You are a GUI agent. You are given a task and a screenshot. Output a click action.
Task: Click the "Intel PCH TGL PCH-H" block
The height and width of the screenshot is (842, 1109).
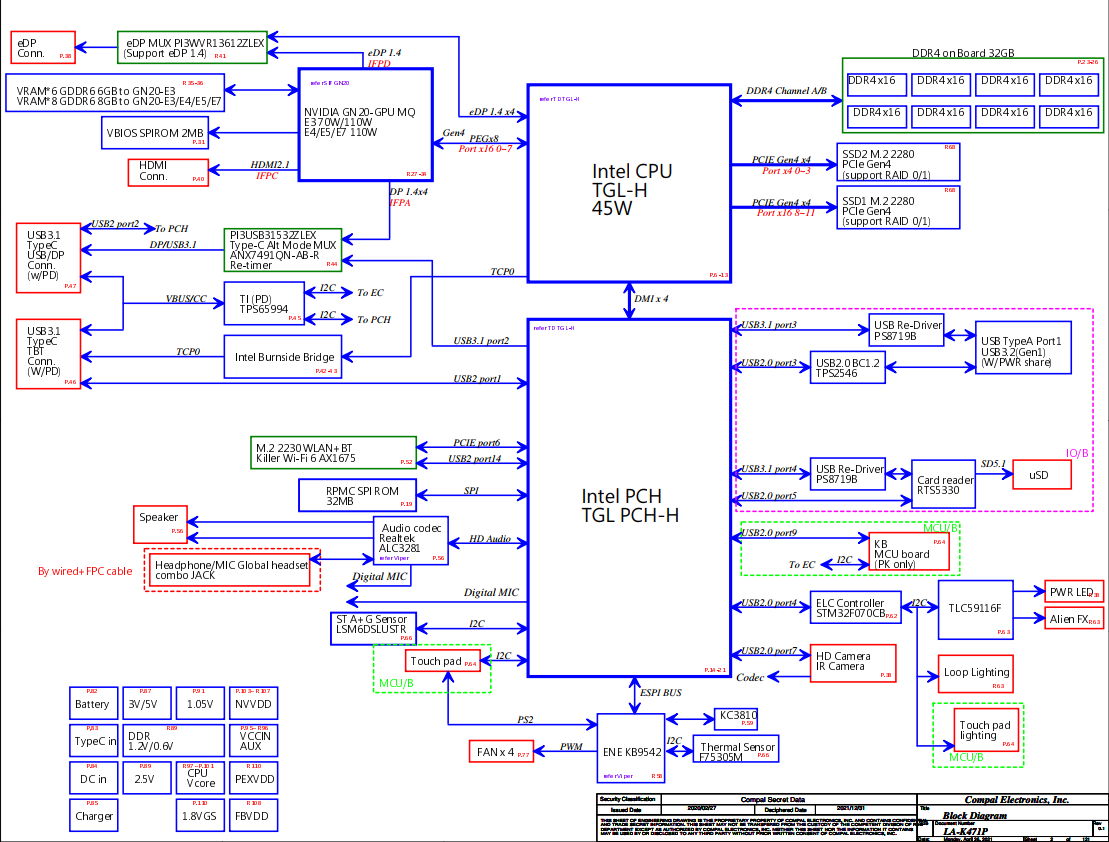[629, 498]
